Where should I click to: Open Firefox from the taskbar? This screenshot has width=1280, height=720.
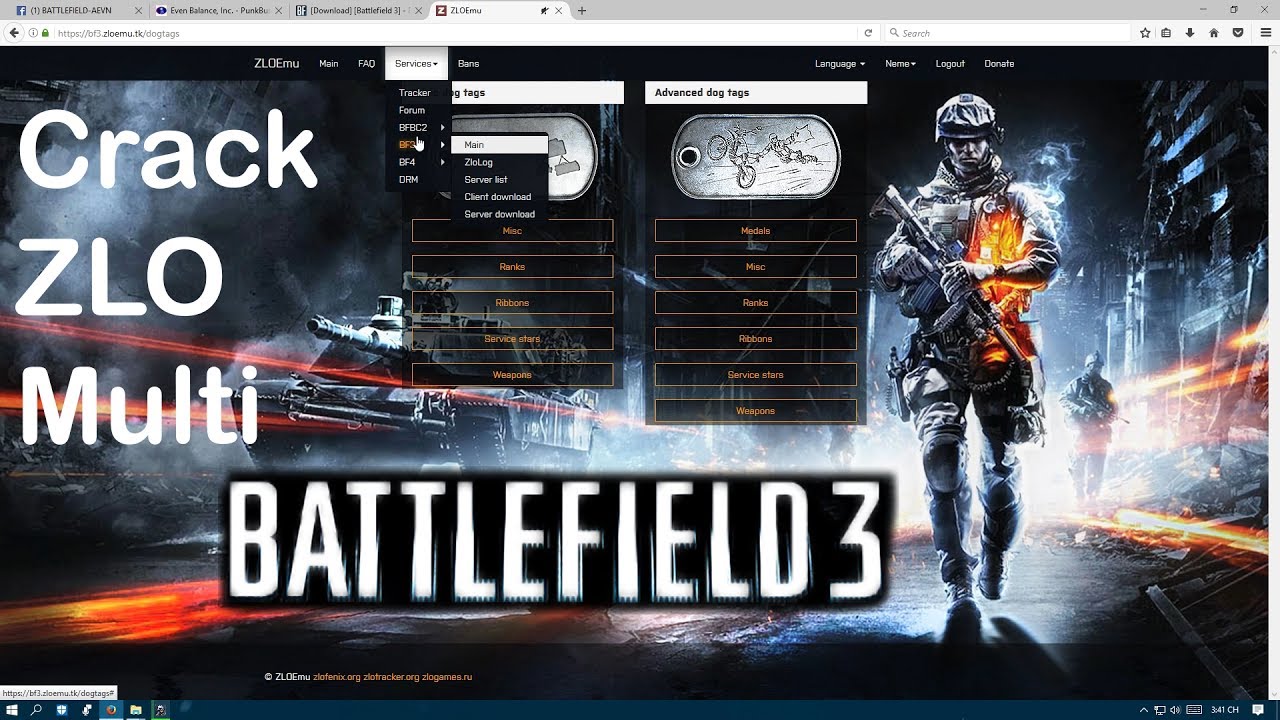pos(111,710)
